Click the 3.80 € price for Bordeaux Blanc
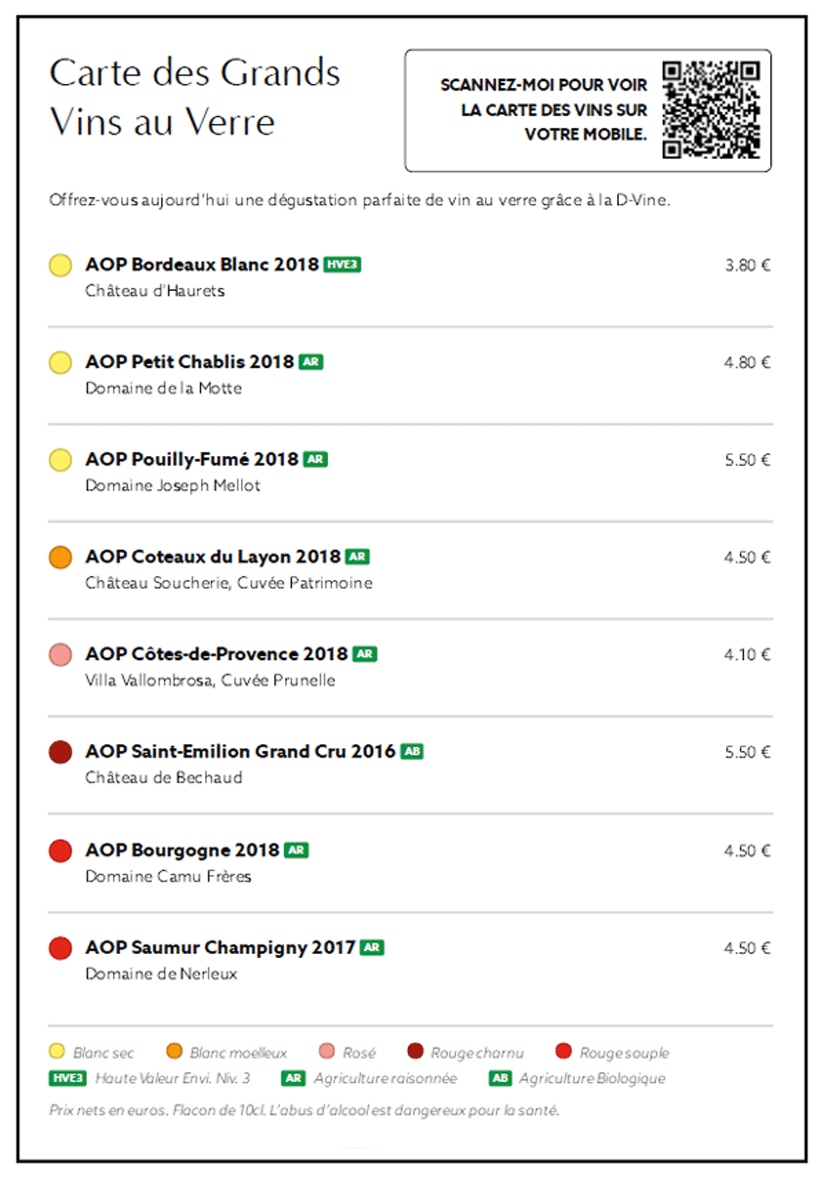The width and height of the screenshot is (824, 1177). click(747, 265)
